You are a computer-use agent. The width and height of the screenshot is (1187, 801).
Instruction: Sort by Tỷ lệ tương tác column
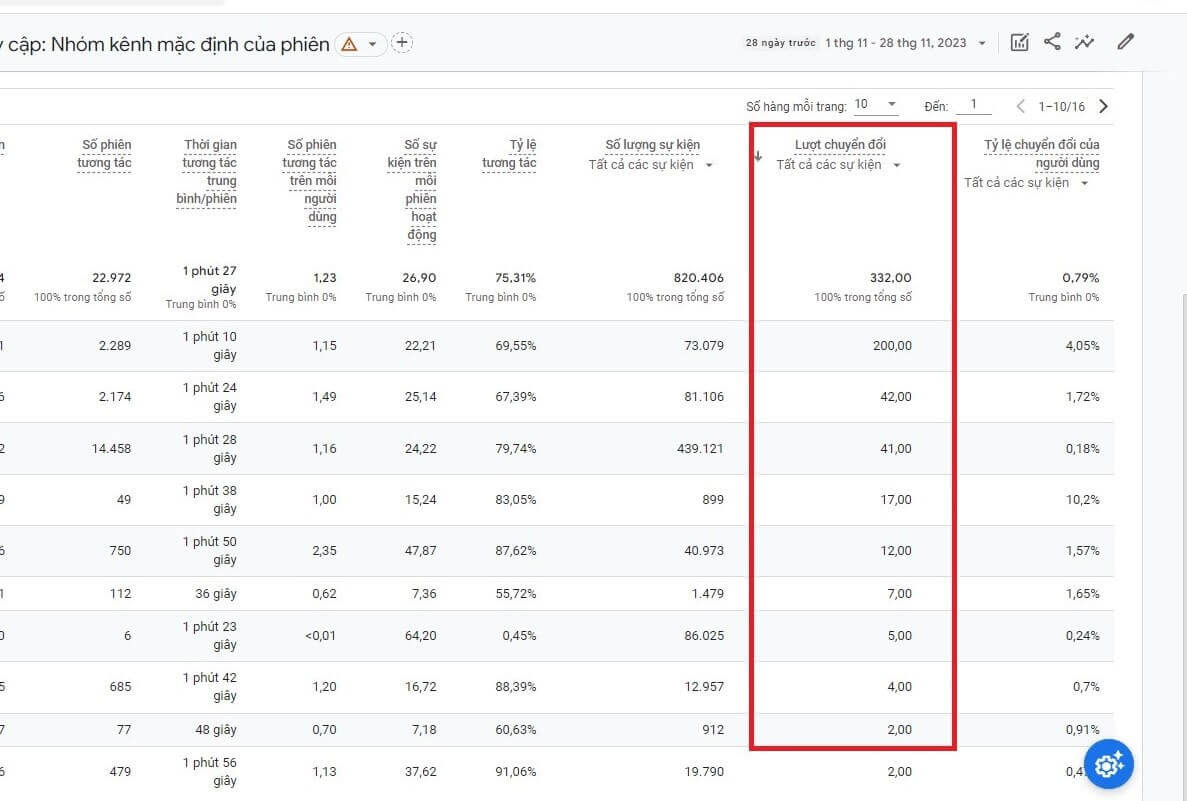click(x=509, y=154)
